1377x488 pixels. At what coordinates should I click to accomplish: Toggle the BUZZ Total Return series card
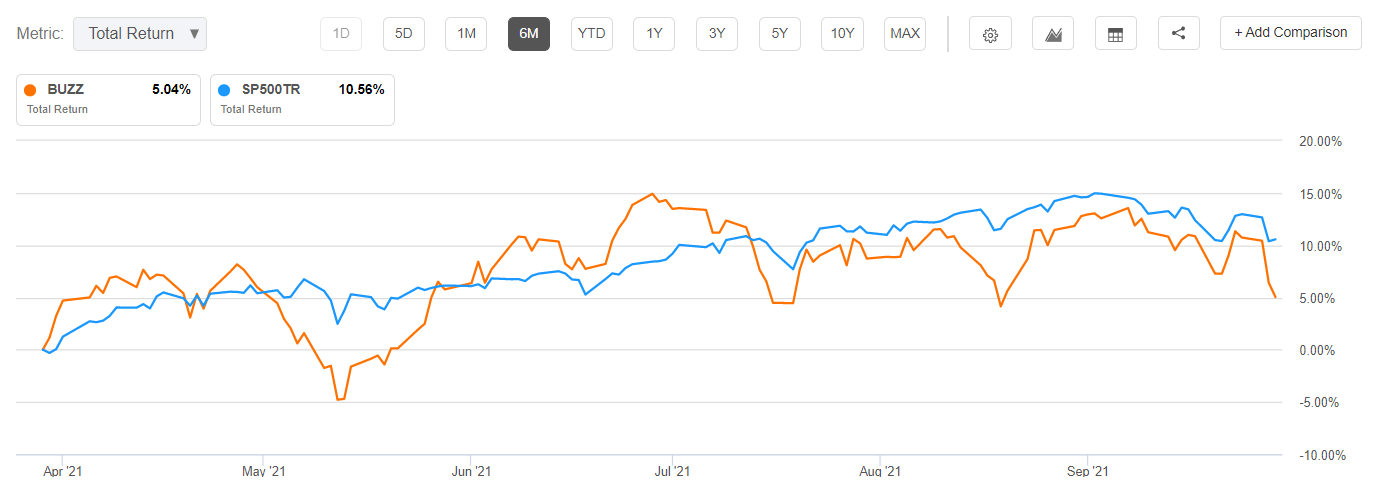click(108, 99)
